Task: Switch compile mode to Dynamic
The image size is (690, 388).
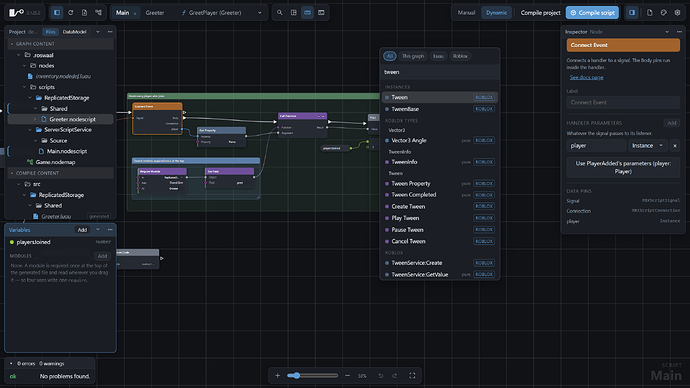Action: [x=496, y=13]
